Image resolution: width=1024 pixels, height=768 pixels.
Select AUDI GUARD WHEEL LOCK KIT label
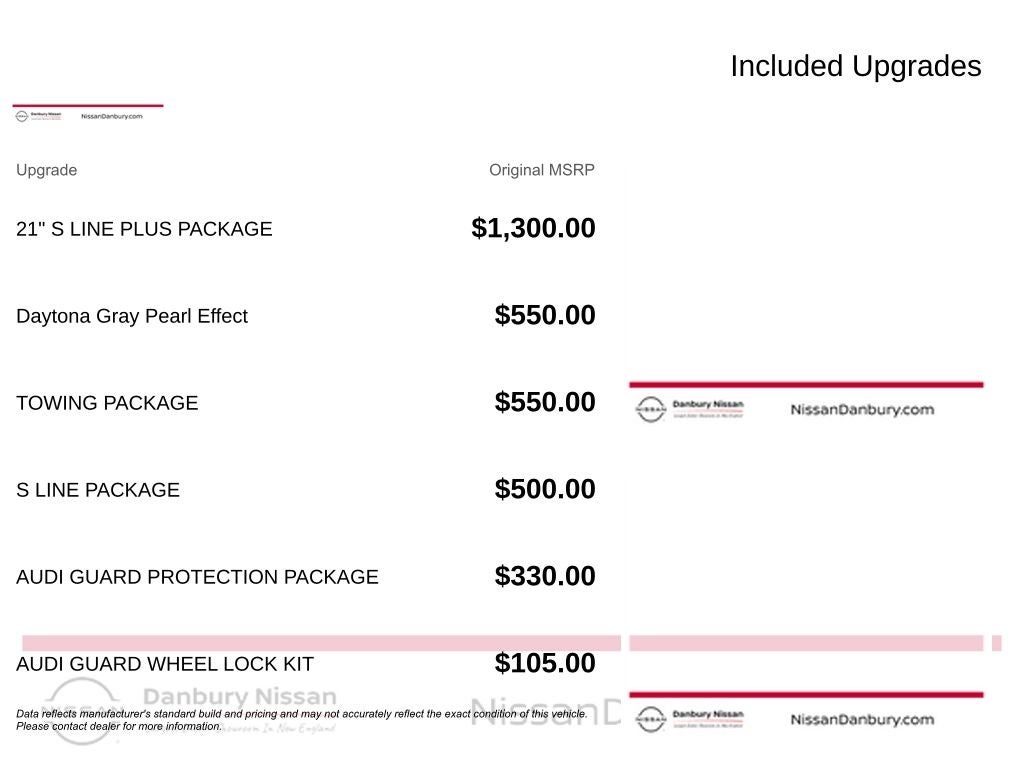click(165, 664)
